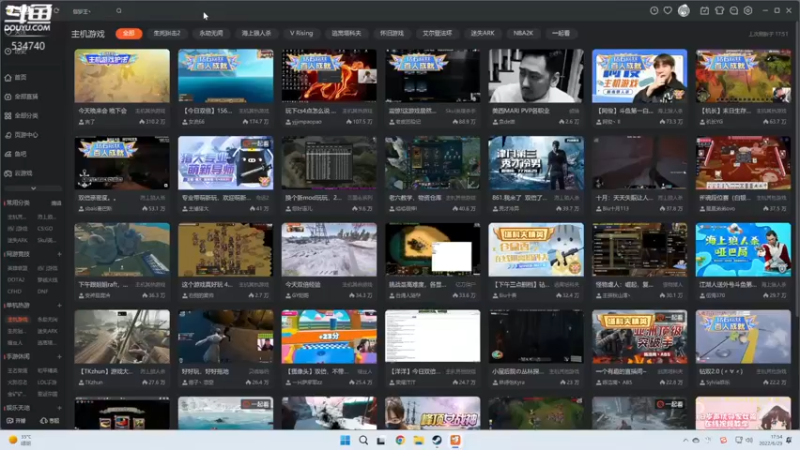The image size is (800, 450).
Task: Open the 美西MARI PVP stream thumbnail
Action: pos(536,76)
